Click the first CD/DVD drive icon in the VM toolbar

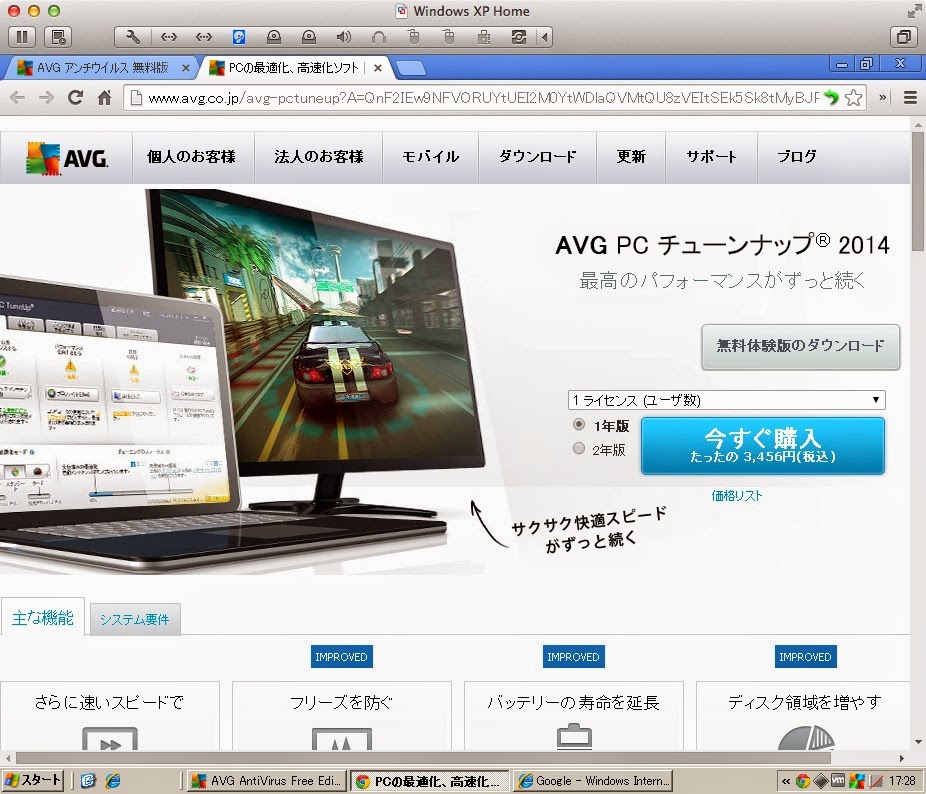coord(273,37)
